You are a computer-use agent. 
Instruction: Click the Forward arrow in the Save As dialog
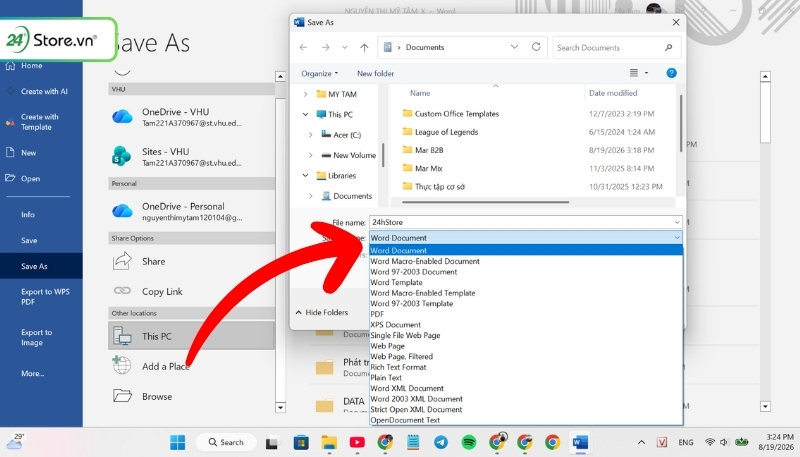[x=325, y=47]
